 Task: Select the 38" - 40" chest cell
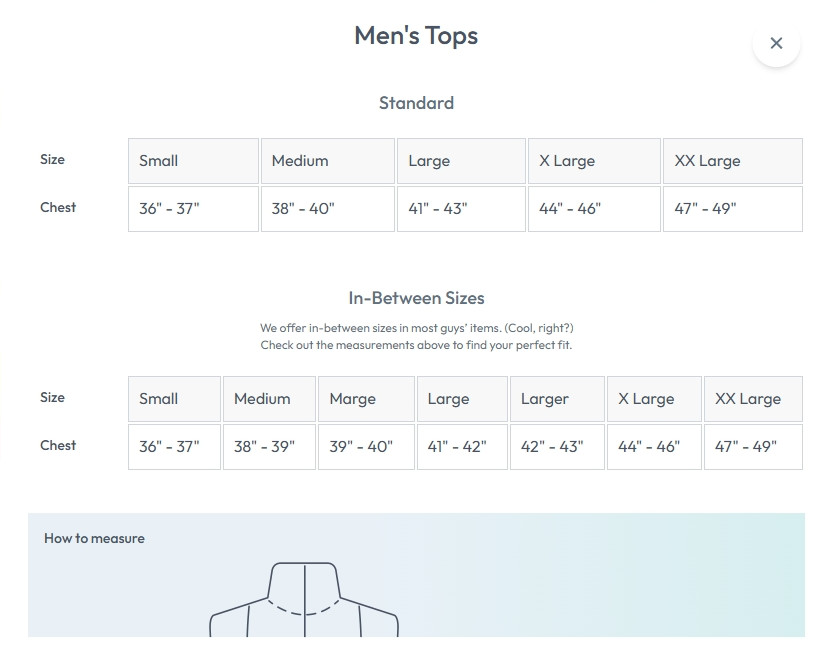coord(327,209)
